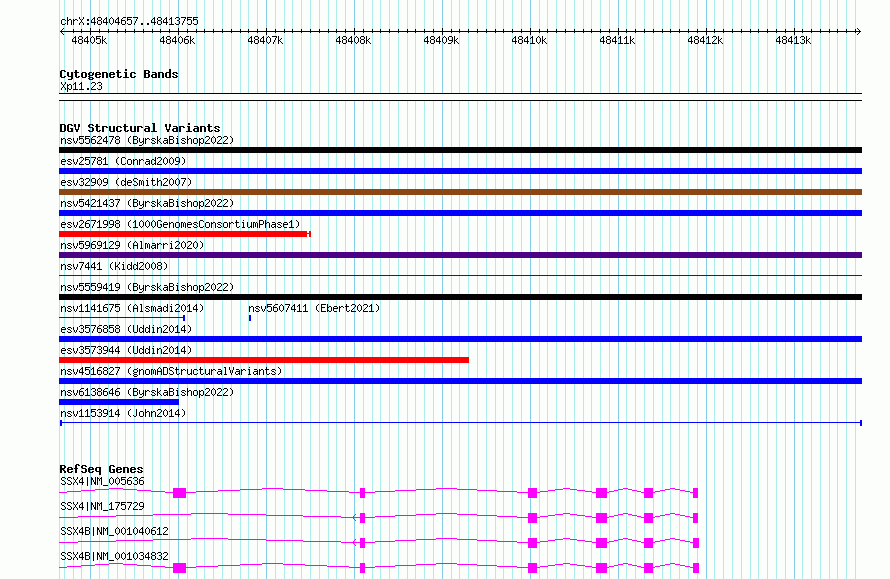Select the Cytogenetic Bands track title
Image resolution: width=890 pixels, height=579 pixels.
click(119, 74)
